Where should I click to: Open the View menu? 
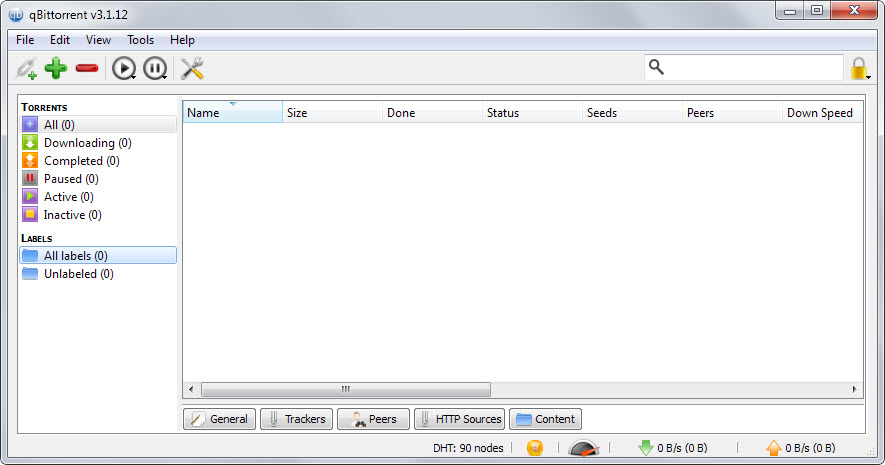click(98, 40)
